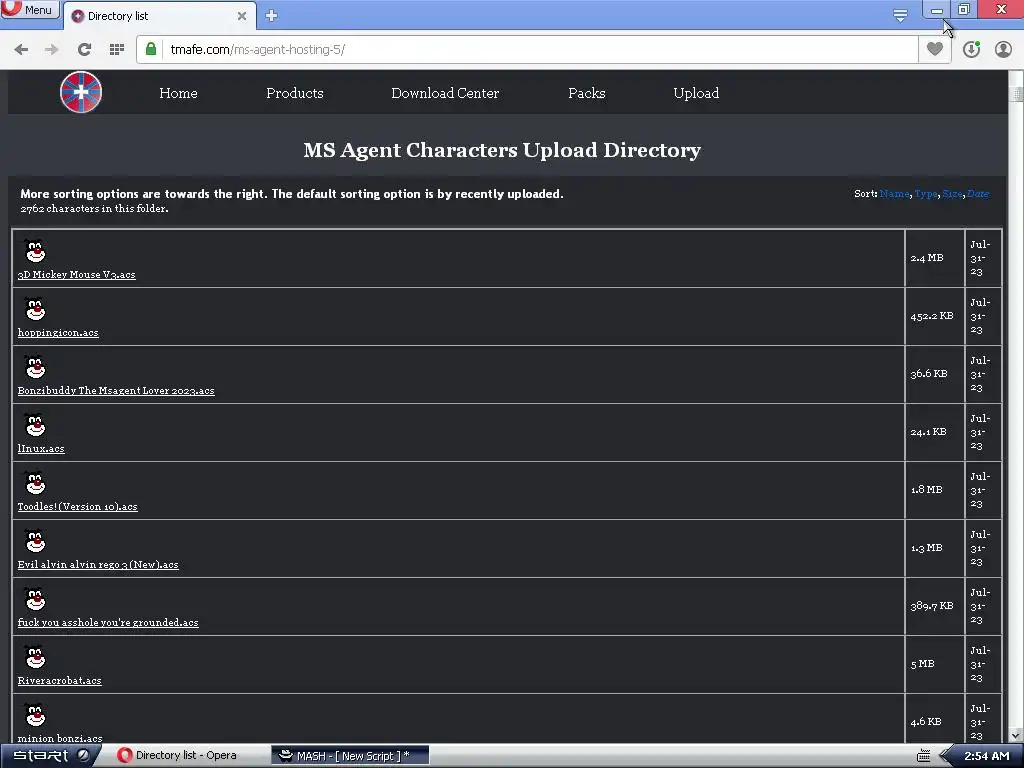Image resolution: width=1024 pixels, height=768 pixels.
Task: Open the Download Center nav item
Action: (x=445, y=93)
